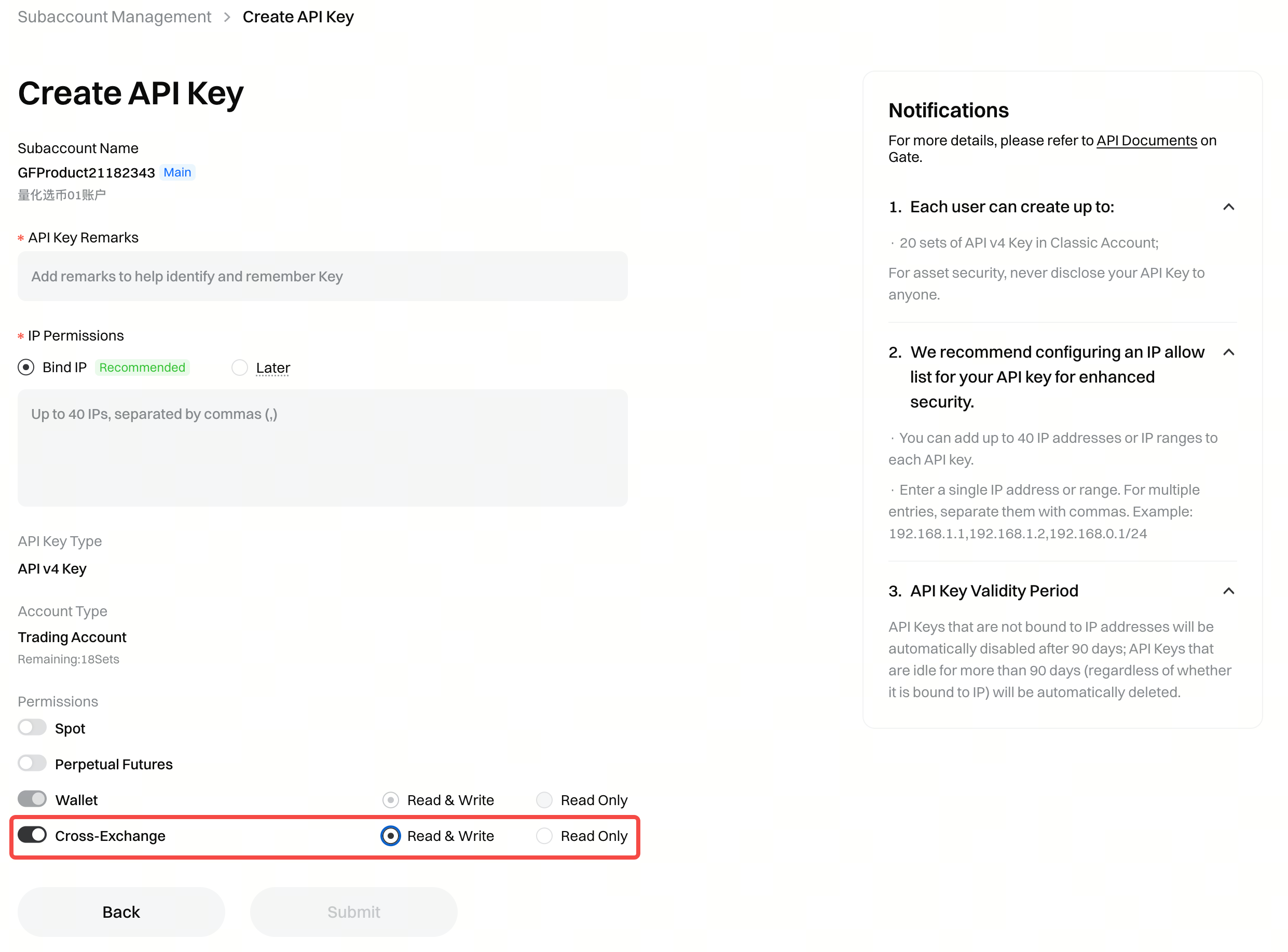Confirm Read & Write for Cross-Exchange
Image resolution: width=1288 pixels, height=952 pixels.
pos(391,836)
